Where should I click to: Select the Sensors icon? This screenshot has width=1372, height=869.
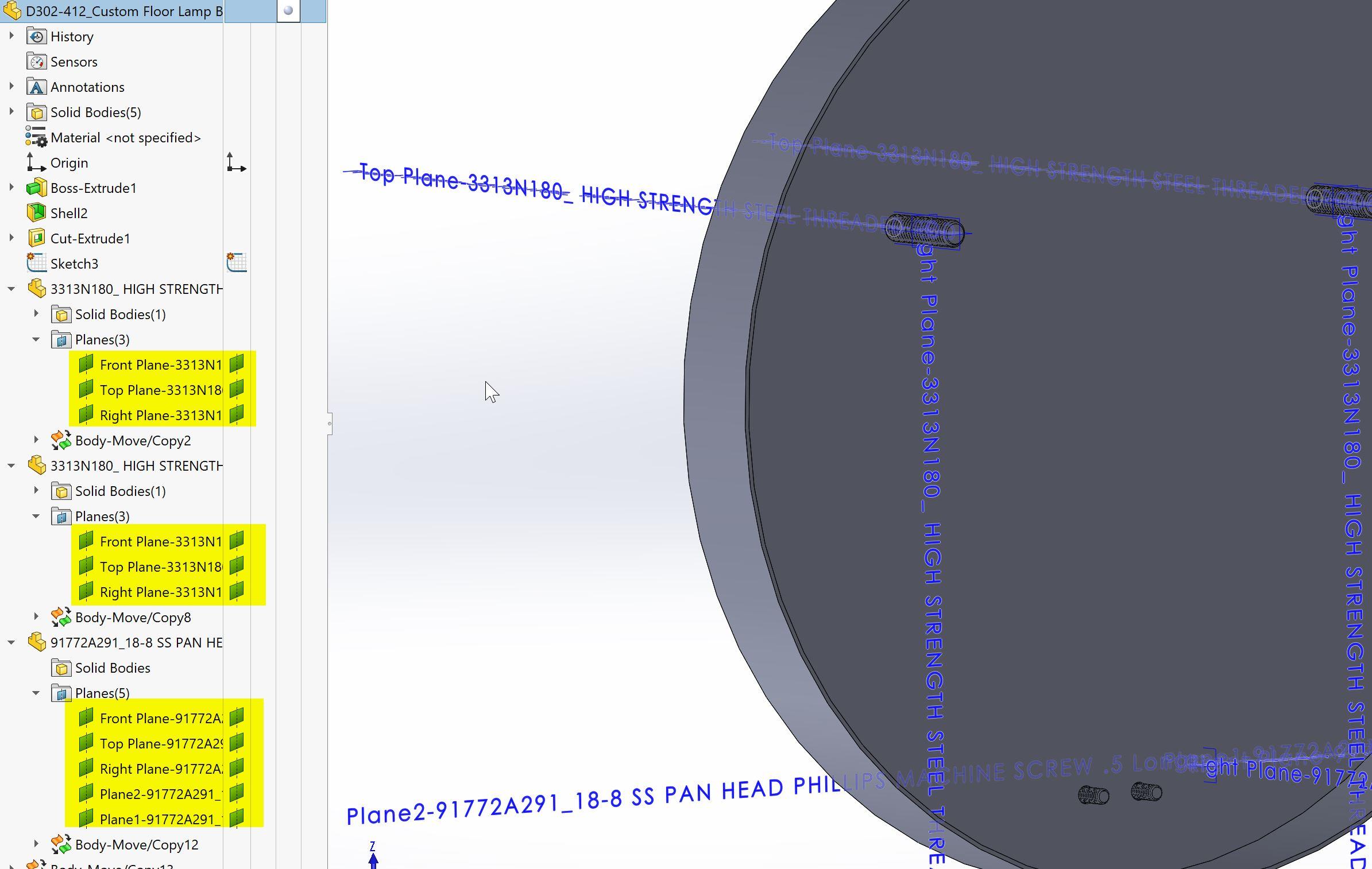tap(37, 62)
